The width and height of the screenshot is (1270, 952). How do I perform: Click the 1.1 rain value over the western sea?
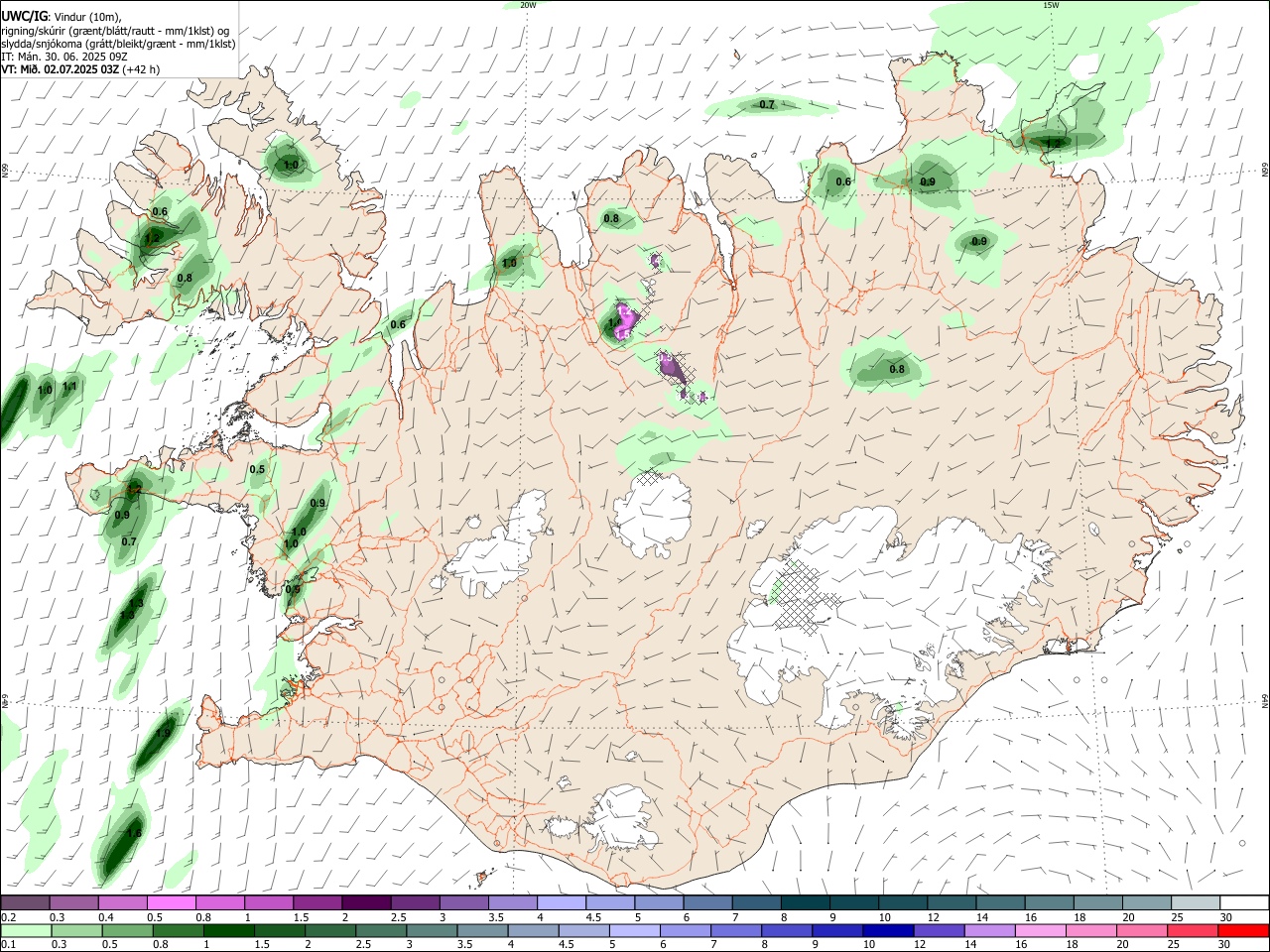tap(69, 387)
